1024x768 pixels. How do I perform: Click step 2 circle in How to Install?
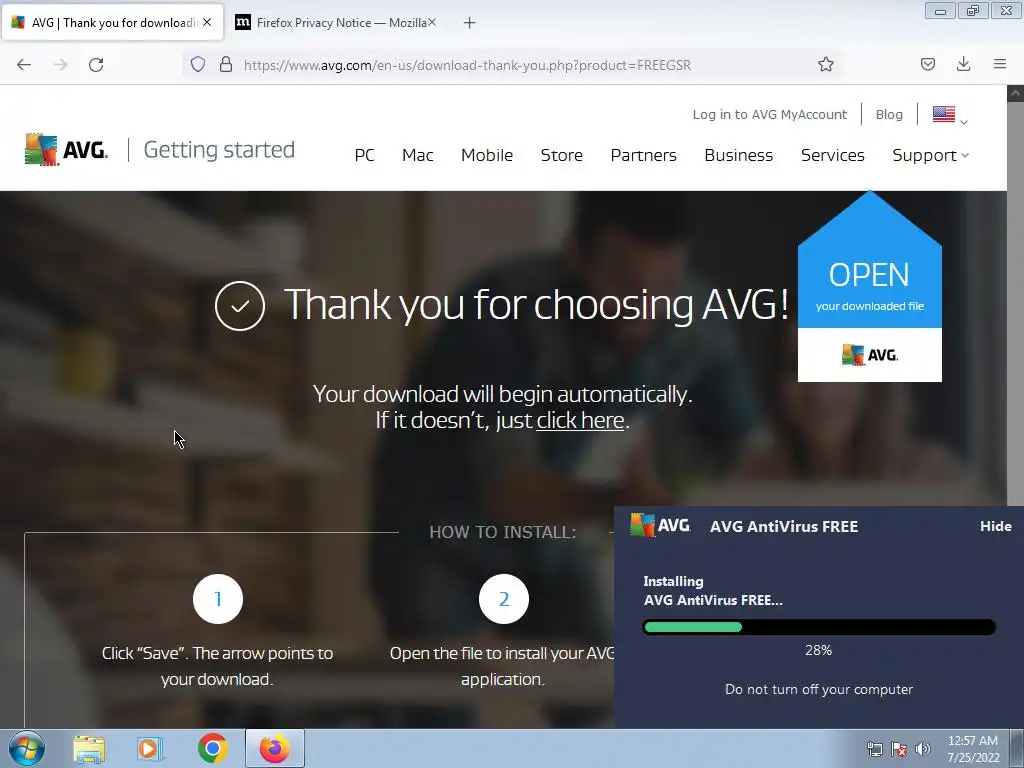(x=504, y=599)
